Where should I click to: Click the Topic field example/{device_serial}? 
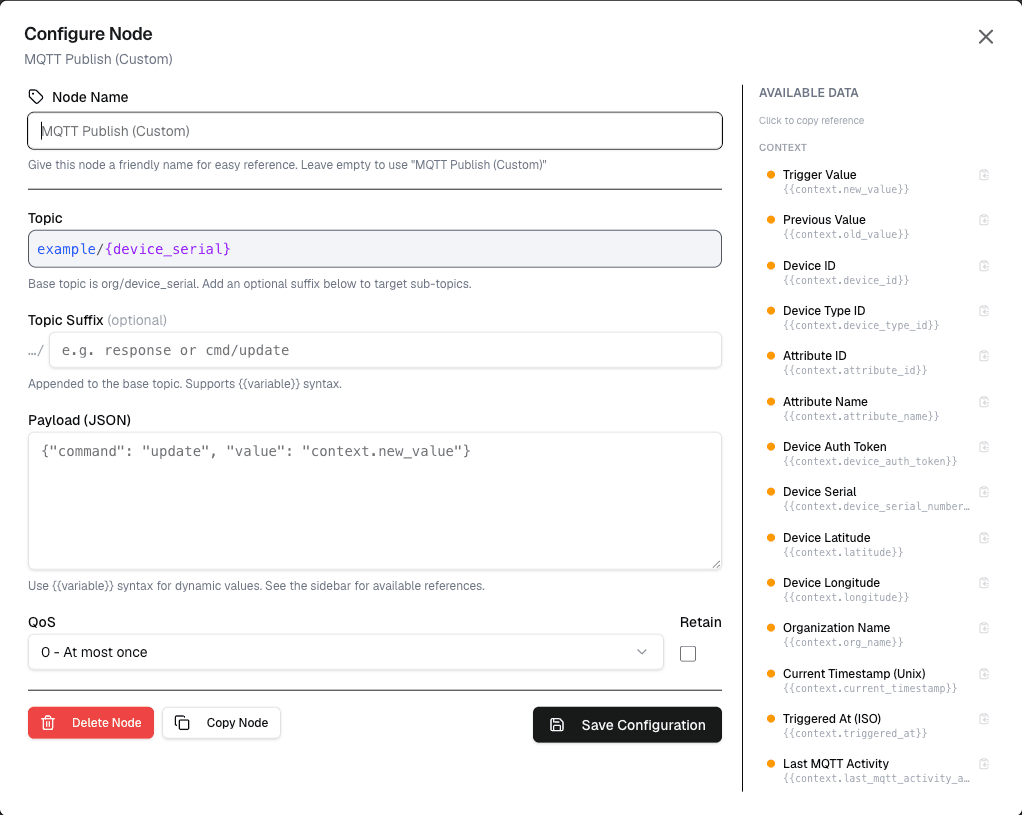click(375, 249)
